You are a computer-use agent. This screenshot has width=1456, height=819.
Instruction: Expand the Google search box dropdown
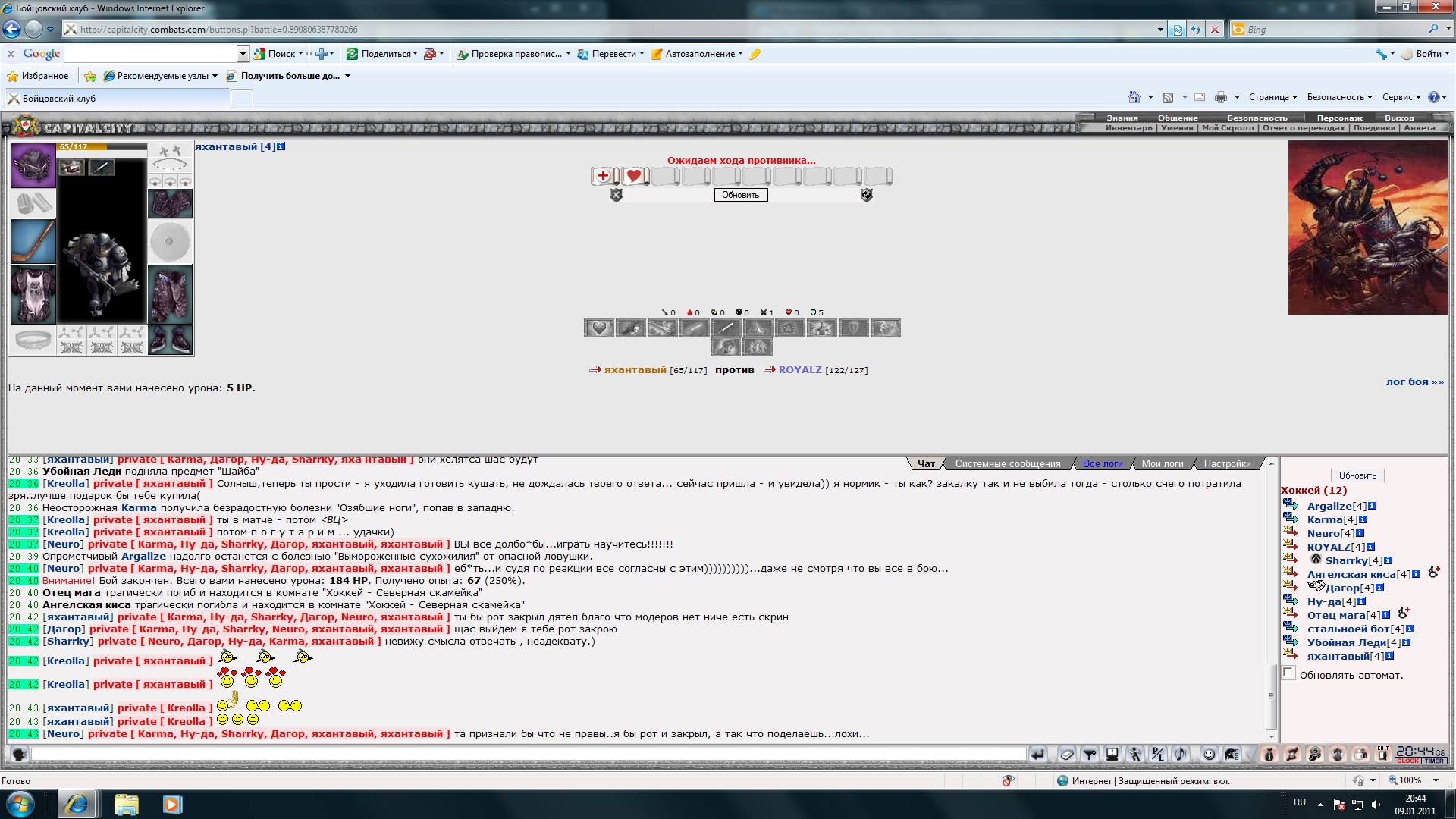(243, 54)
